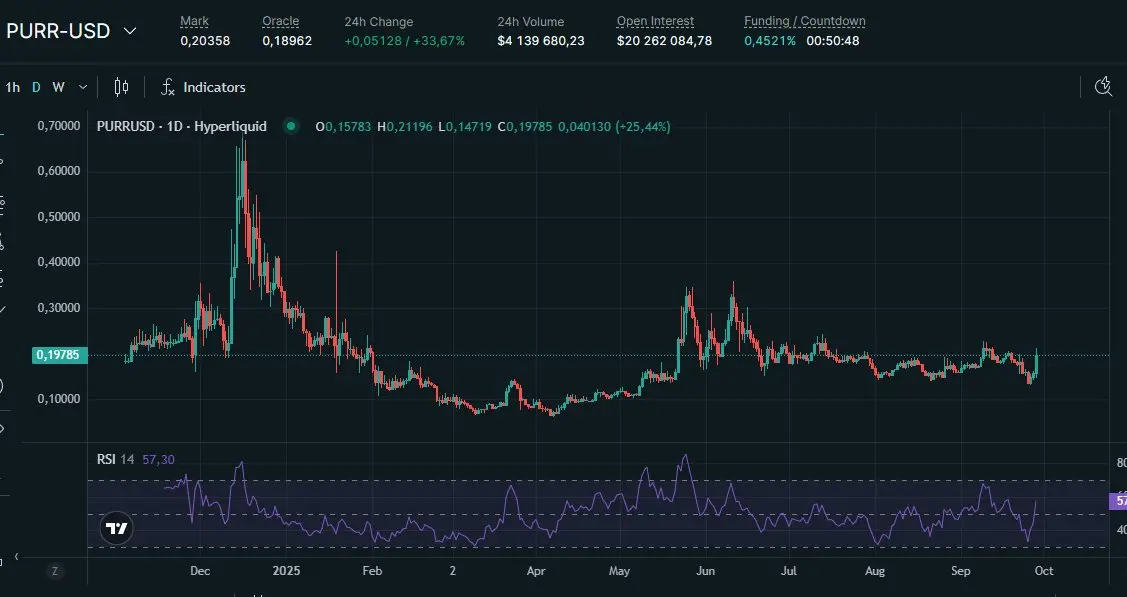Screen dimensions: 1127x597
Task: Click the +25,44% change in OHLC legend
Action: pos(643,126)
